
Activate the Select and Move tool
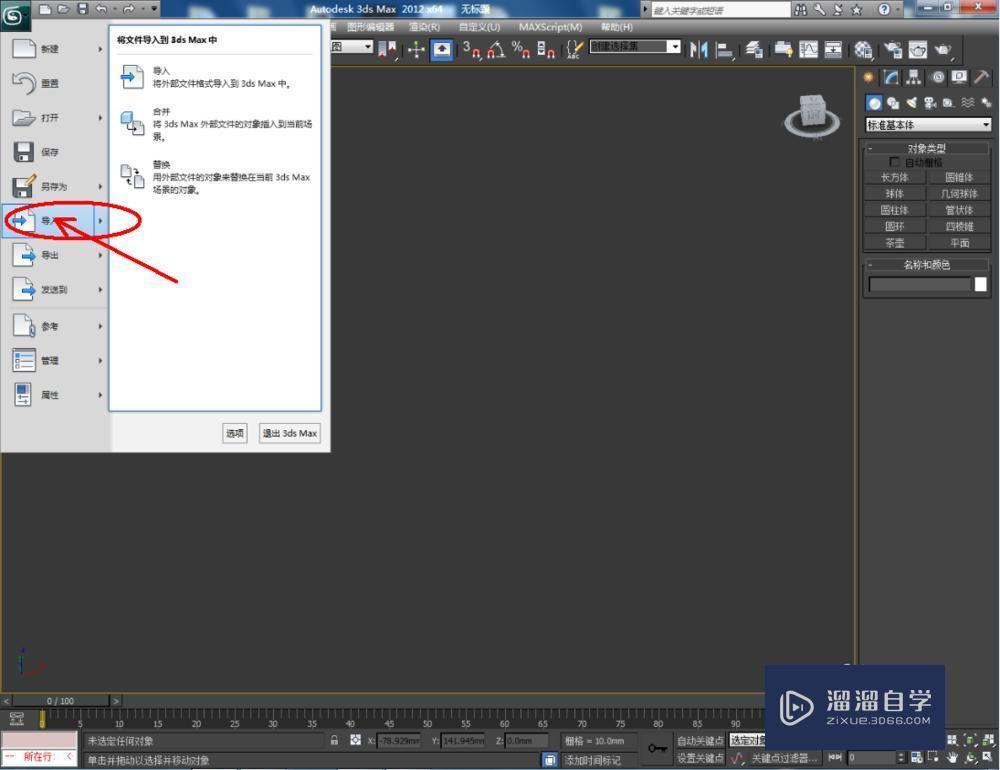pos(416,50)
